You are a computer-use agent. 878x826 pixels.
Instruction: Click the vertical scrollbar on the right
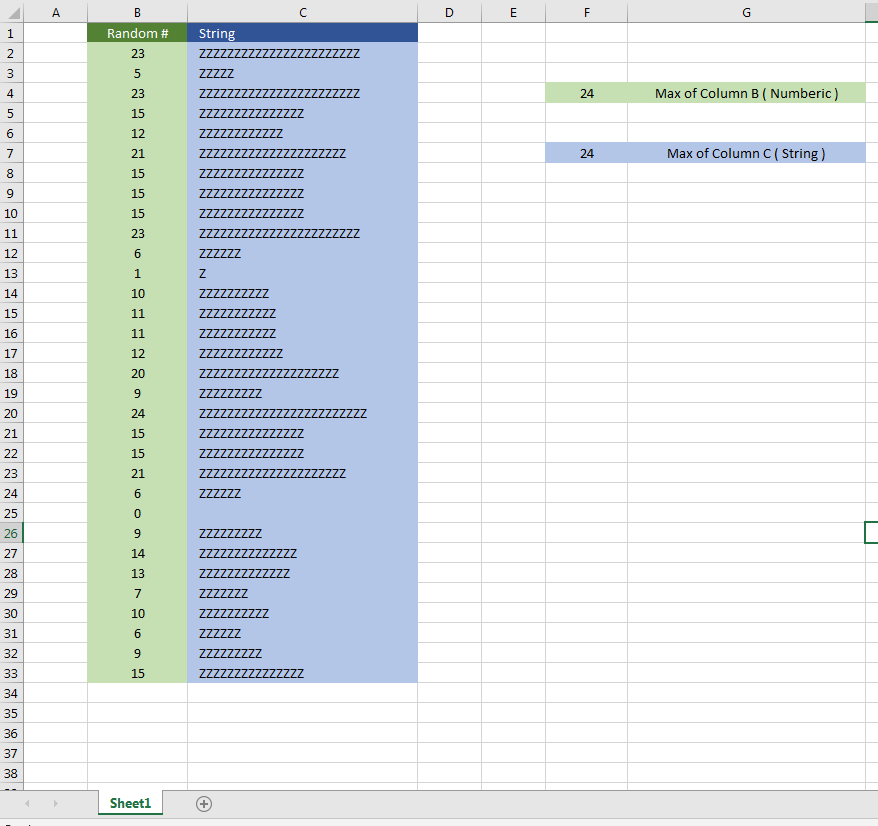tap(872, 400)
